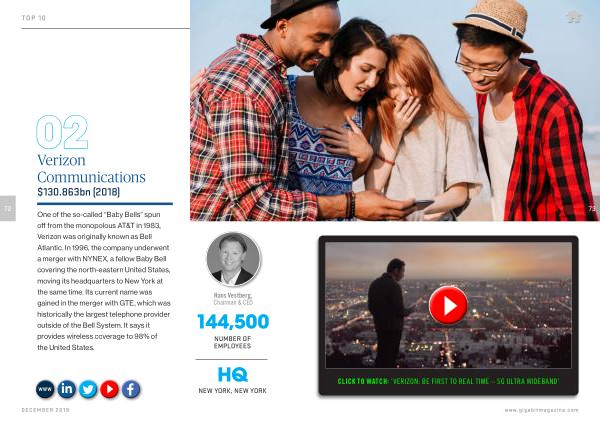The height and width of the screenshot is (424, 600).
Task: Go to the home icon on the photo
Action: coord(574,17)
